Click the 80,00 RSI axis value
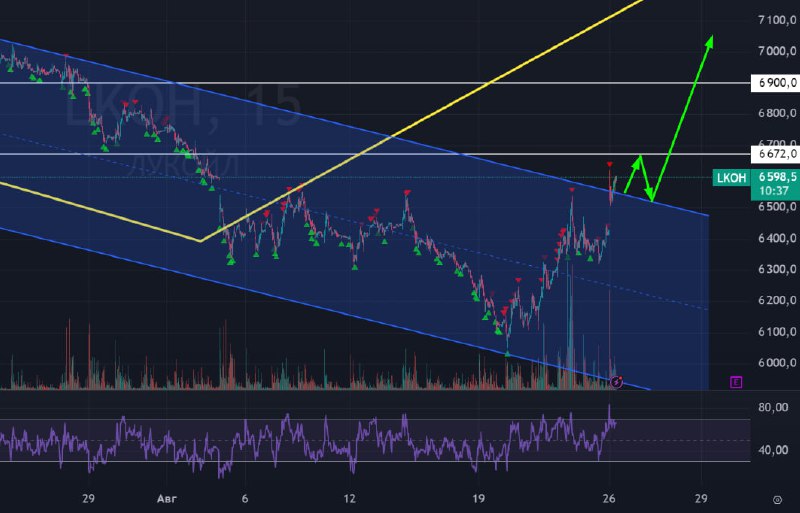 tap(773, 407)
